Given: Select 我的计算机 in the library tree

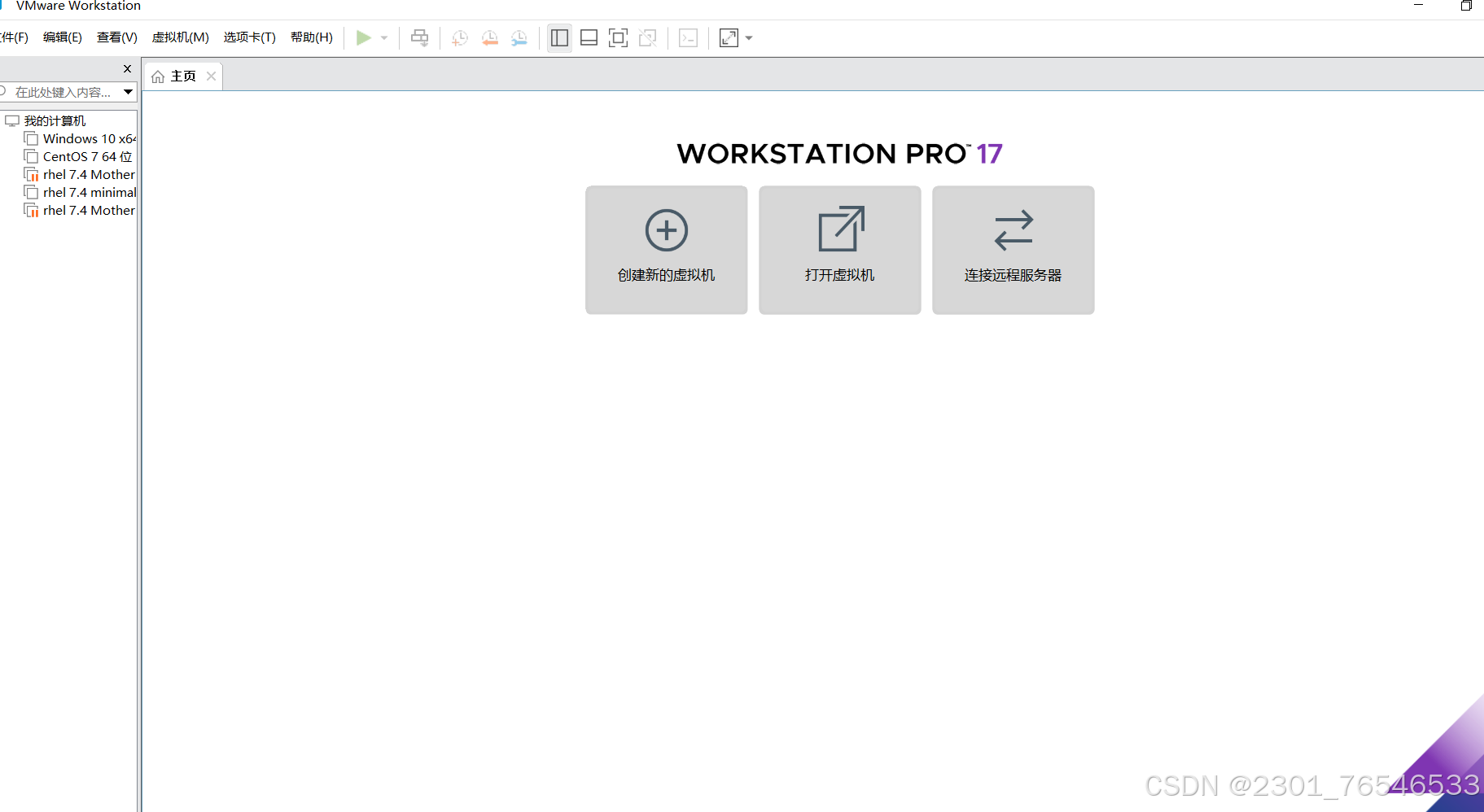Looking at the screenshot, I should coord(55,120).
